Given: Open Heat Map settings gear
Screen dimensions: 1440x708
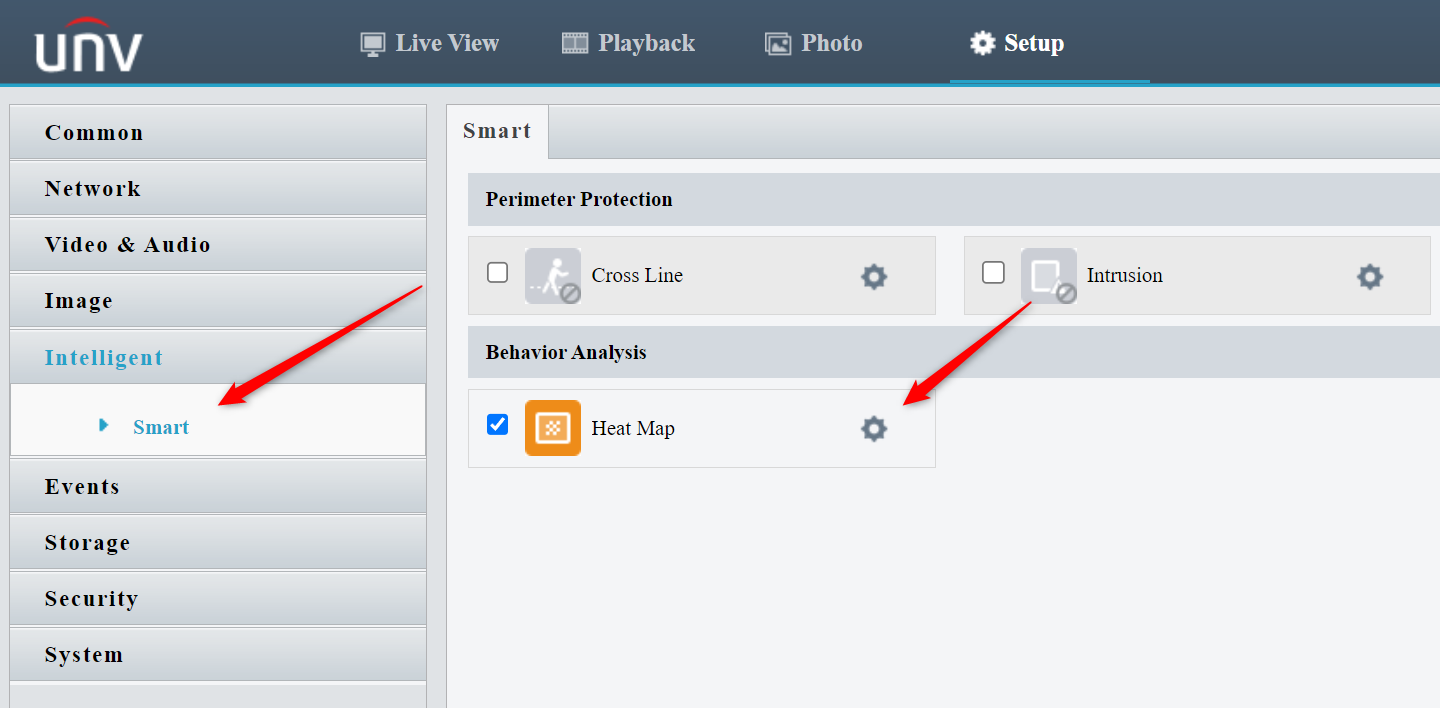Looking at the screenshot, I should point(874,429).
